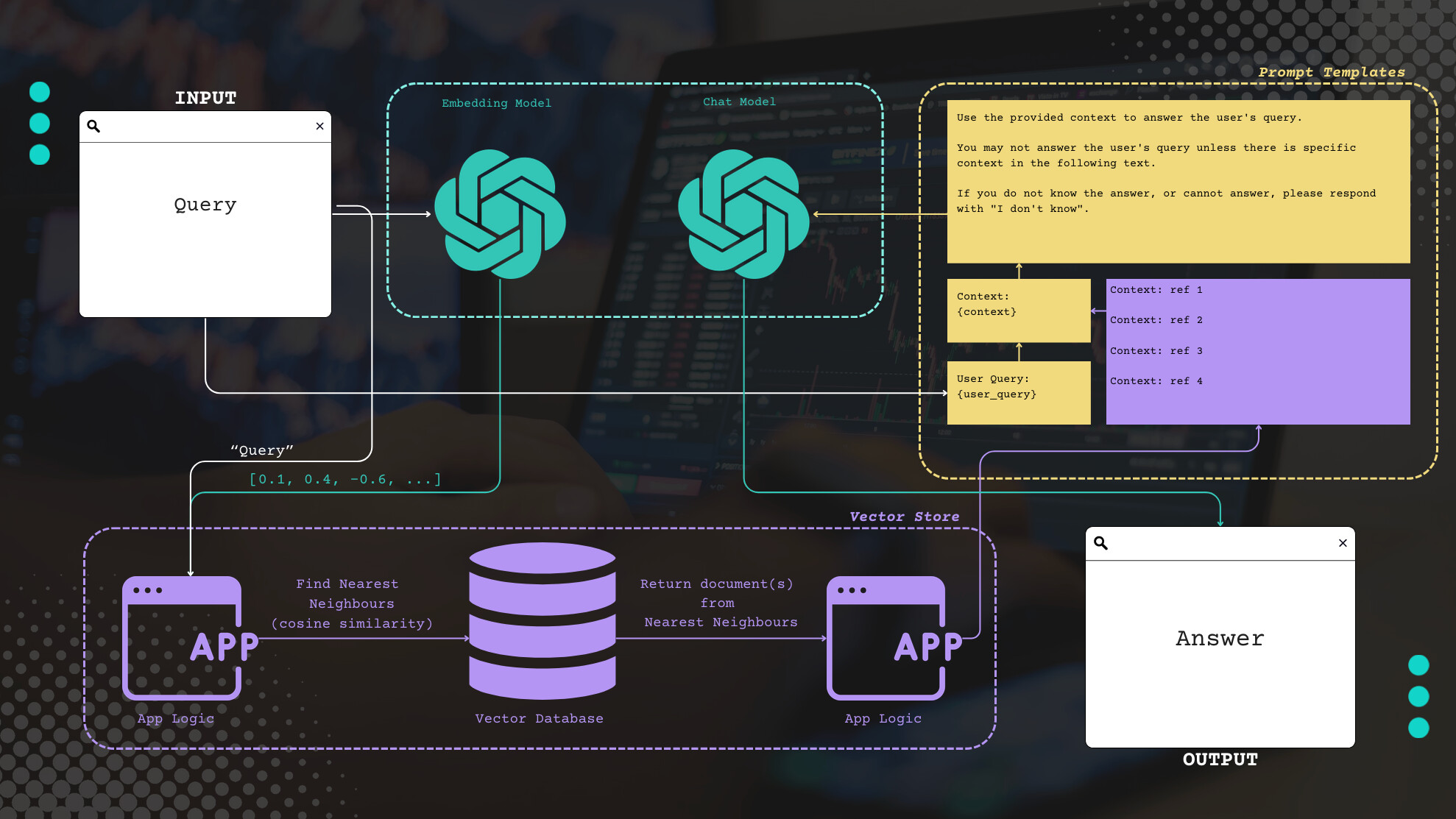Click the yellow prompt instructions text block
The image size is (1456, 819).
coord(1178,182)
